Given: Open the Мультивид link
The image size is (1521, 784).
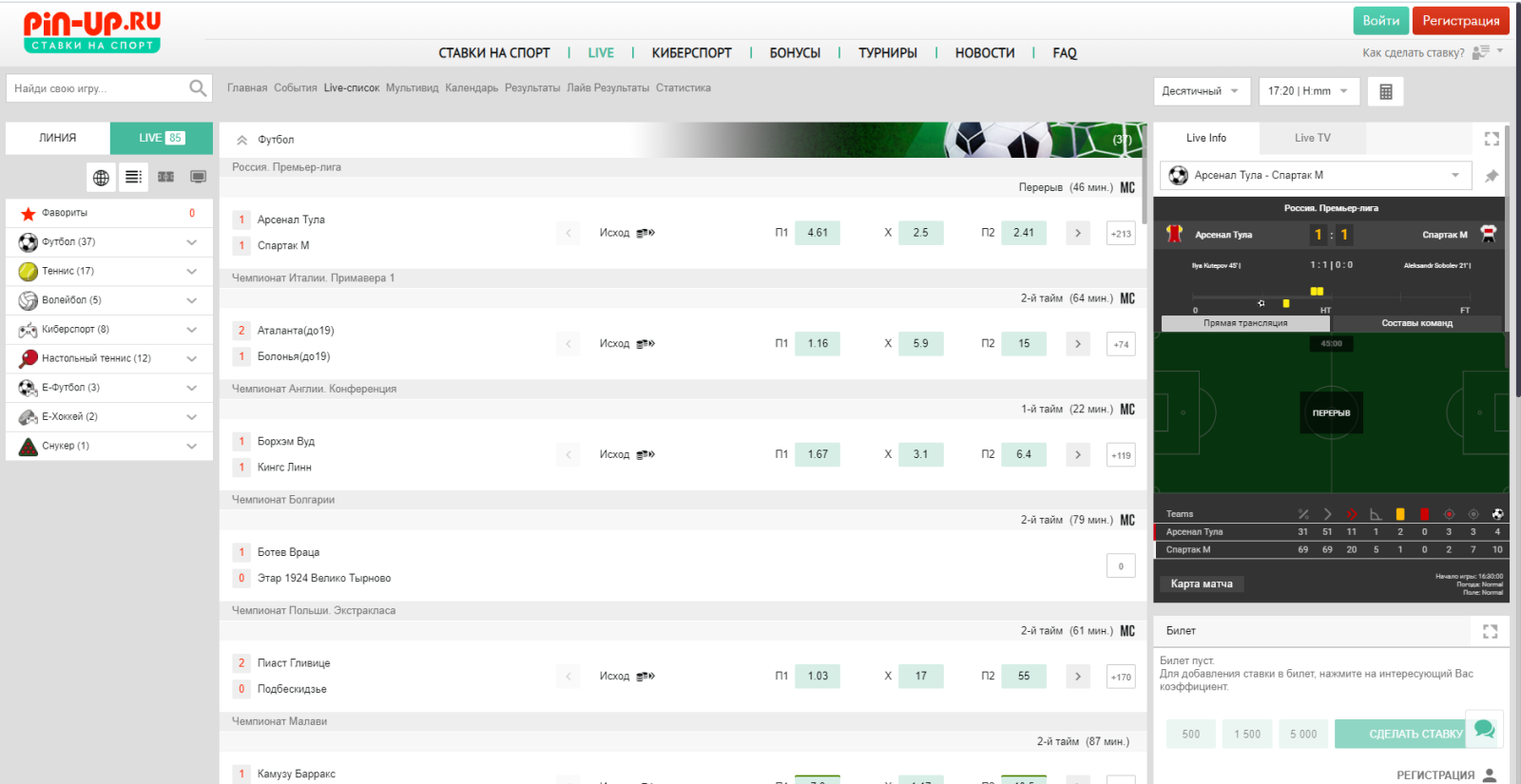Looking at the screenshot, I should tap(412, 88).
